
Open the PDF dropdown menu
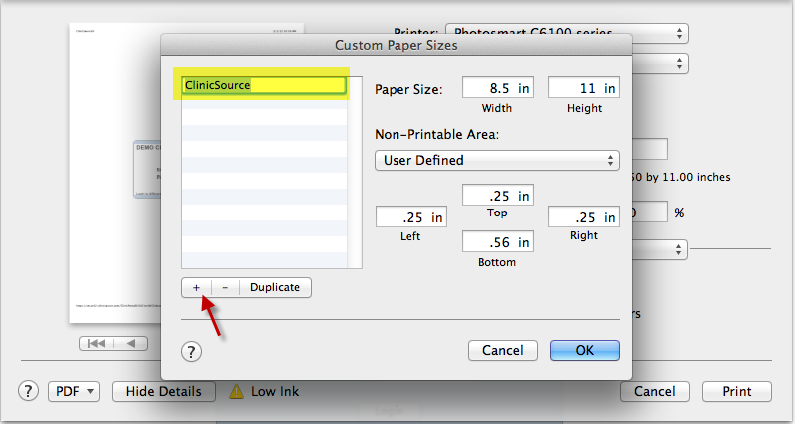pyautogui.click(x=74, y=391)
